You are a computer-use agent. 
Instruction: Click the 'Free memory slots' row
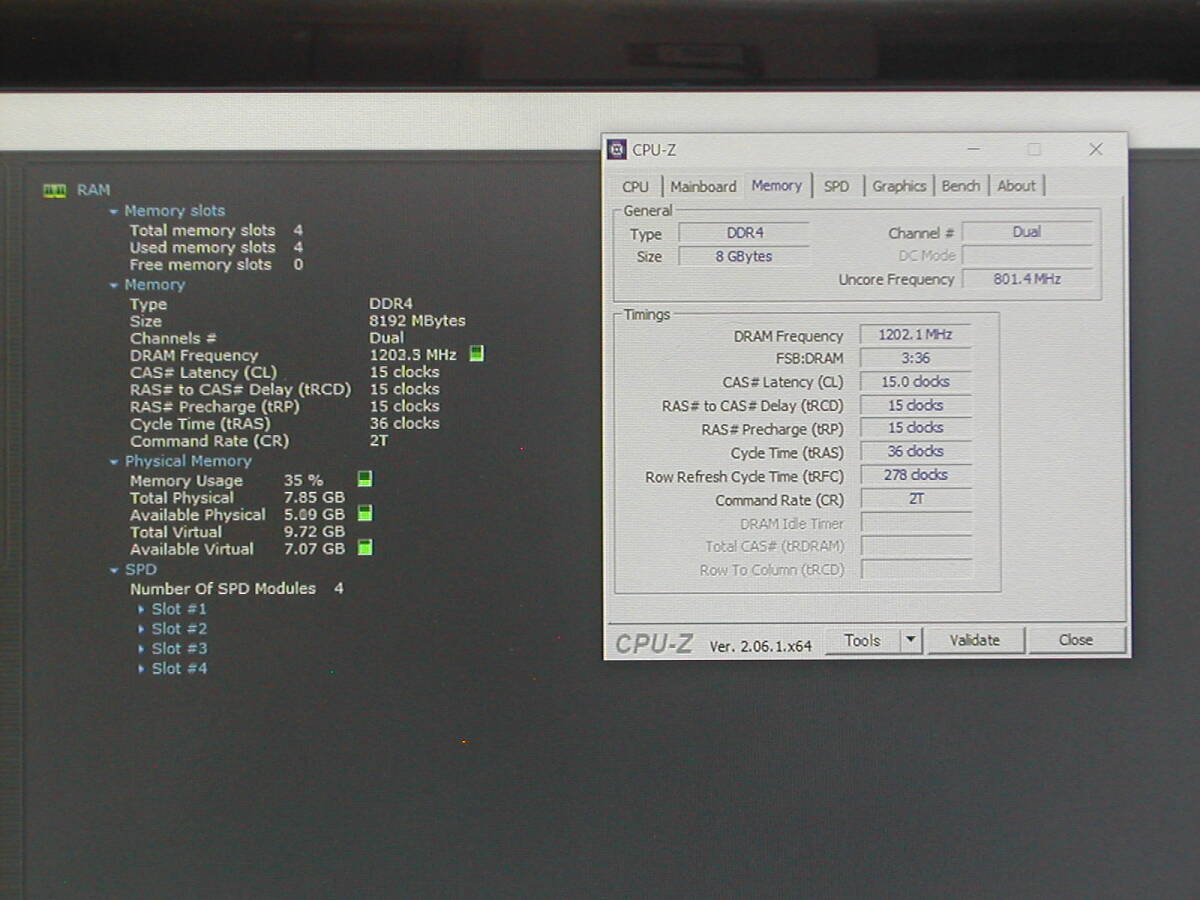tap(216, 265)
